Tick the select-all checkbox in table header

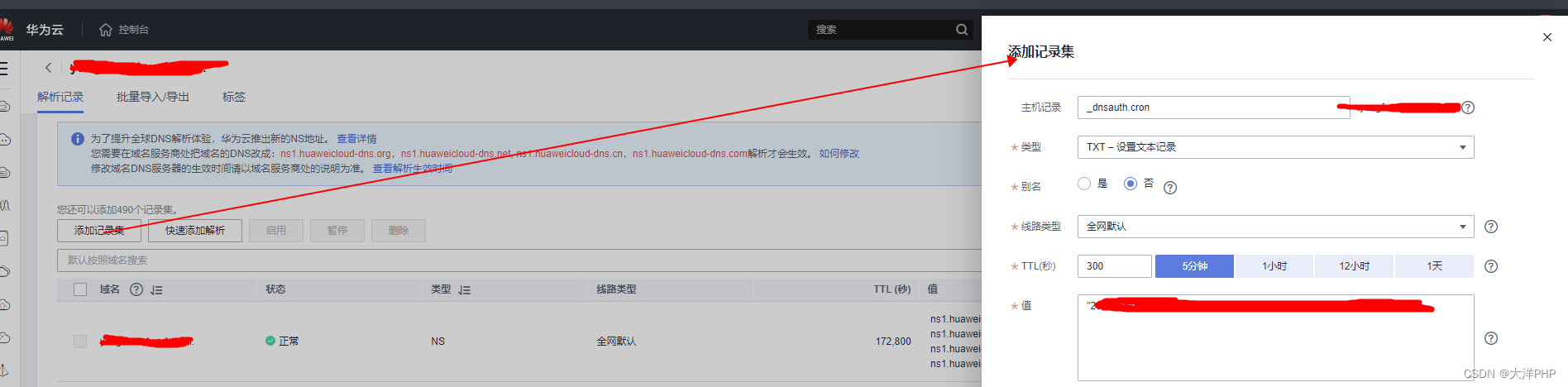(x=80, y=289)
